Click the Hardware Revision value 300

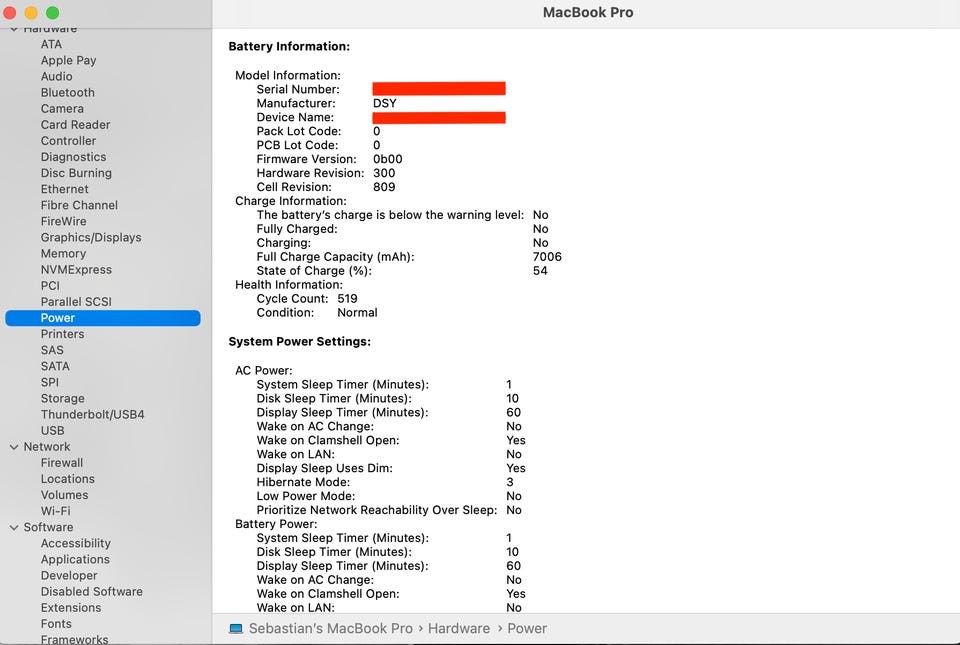(x=384, y=173)
